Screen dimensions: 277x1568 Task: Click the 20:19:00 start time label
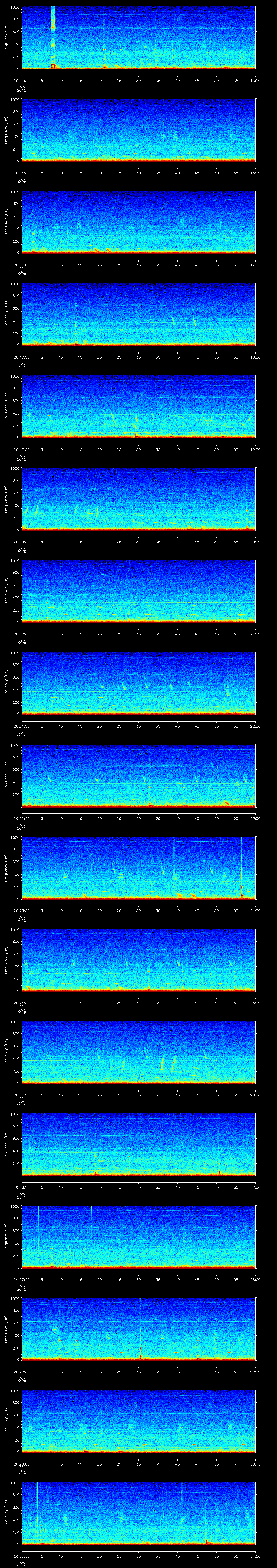21,542
